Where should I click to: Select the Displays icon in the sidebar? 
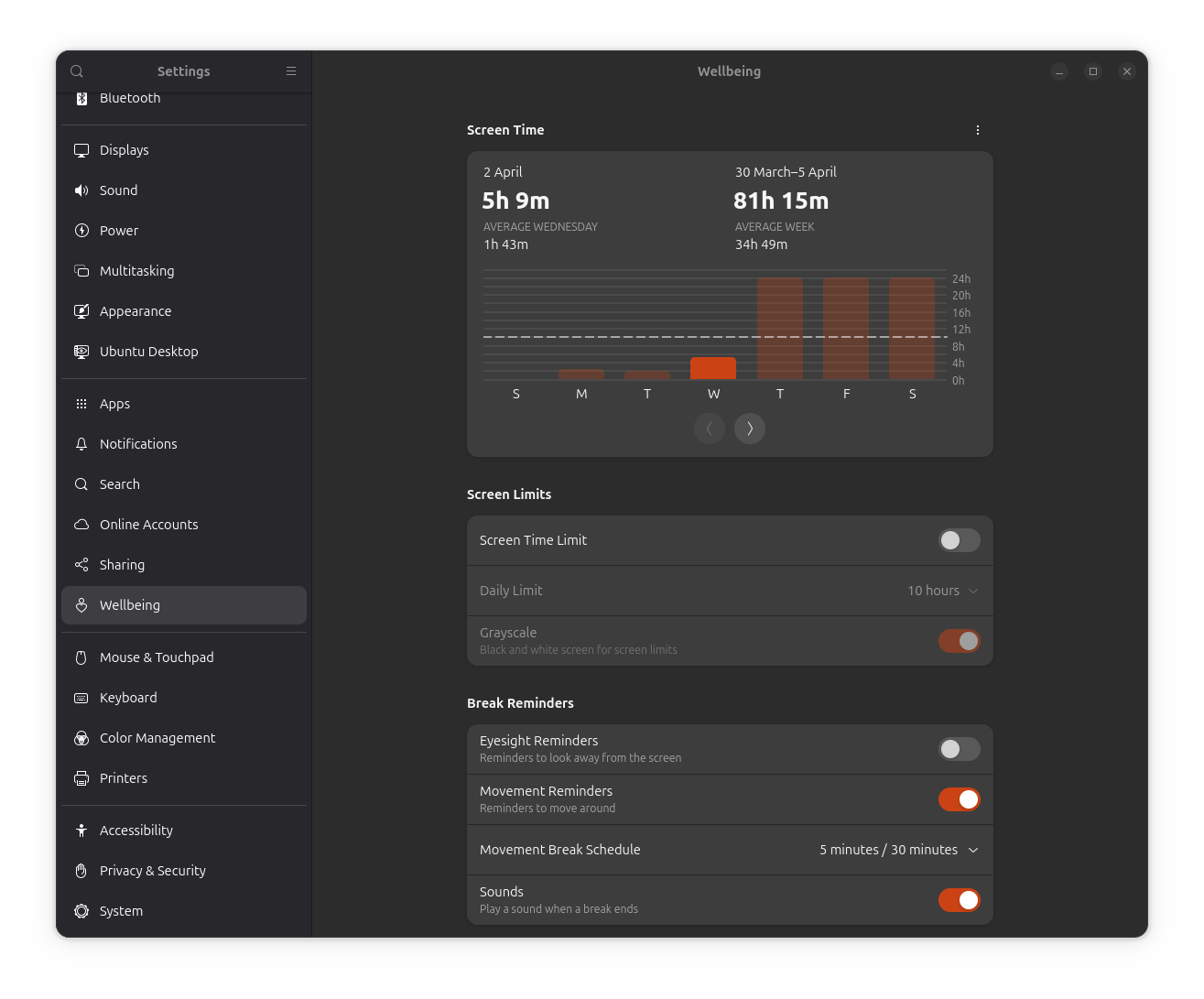click(81, 149)
